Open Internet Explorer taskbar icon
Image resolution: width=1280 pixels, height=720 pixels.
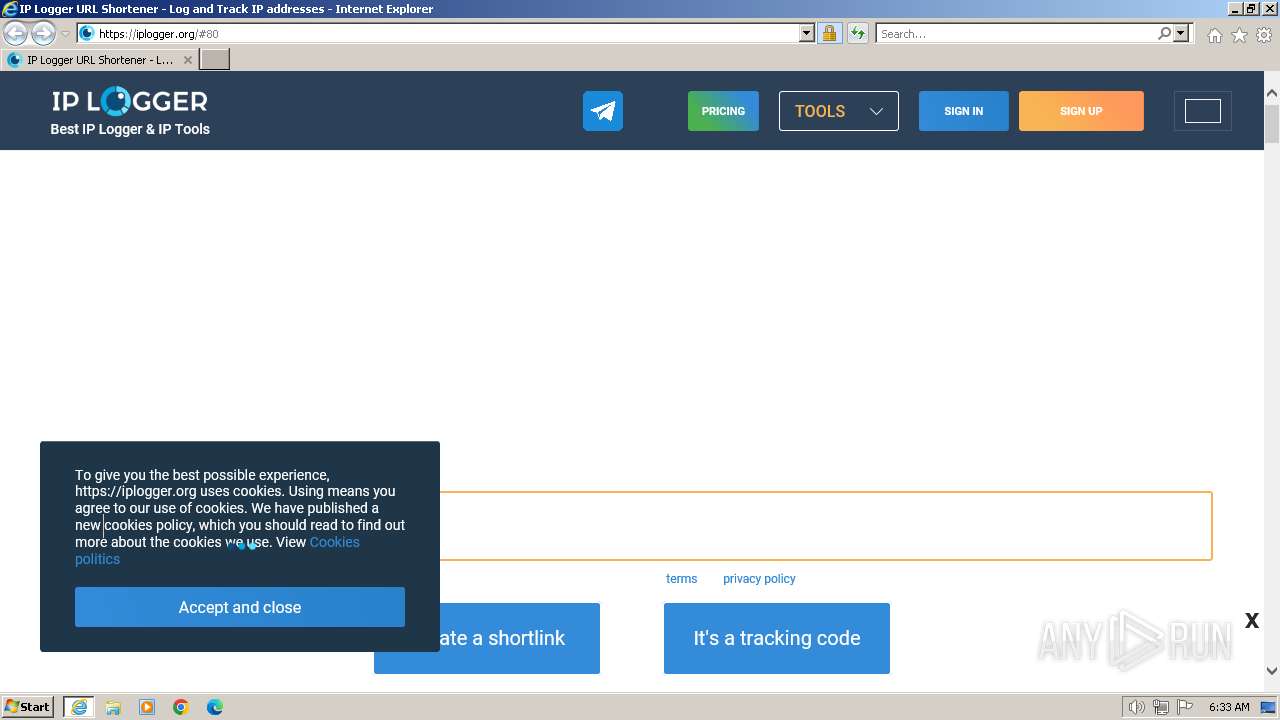tap(79, 707)
